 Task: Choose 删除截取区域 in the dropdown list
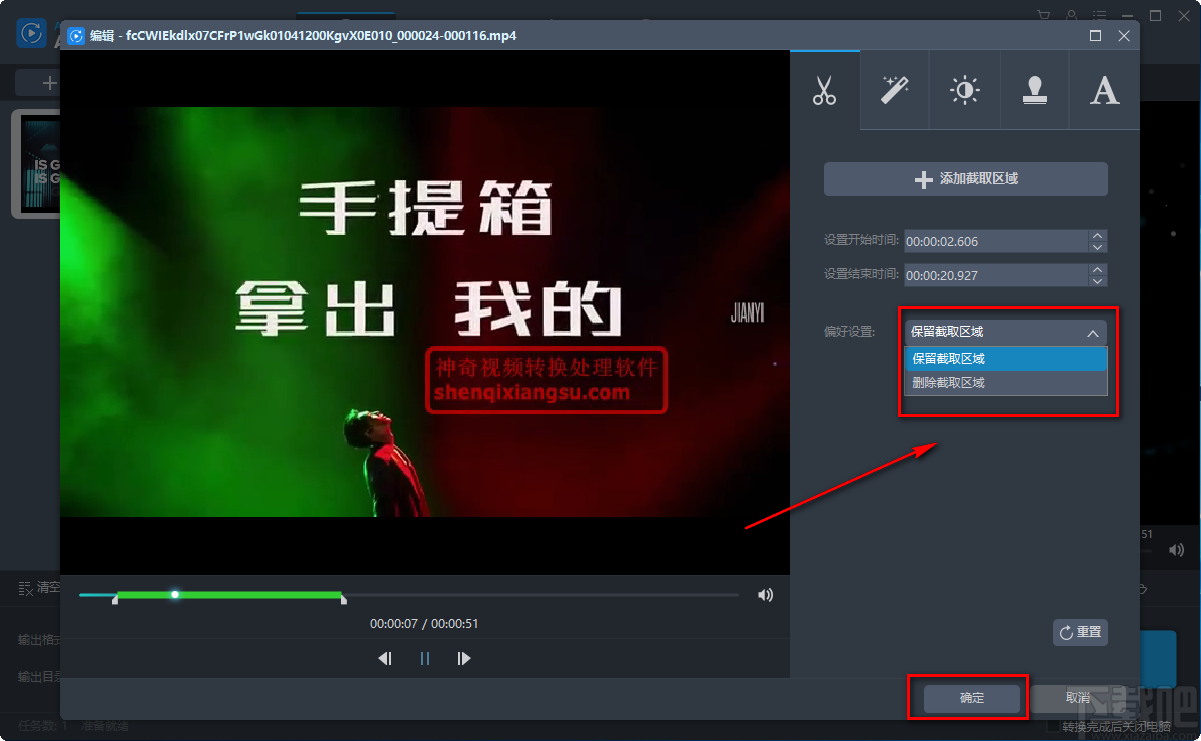click(x=1006, y=382)
